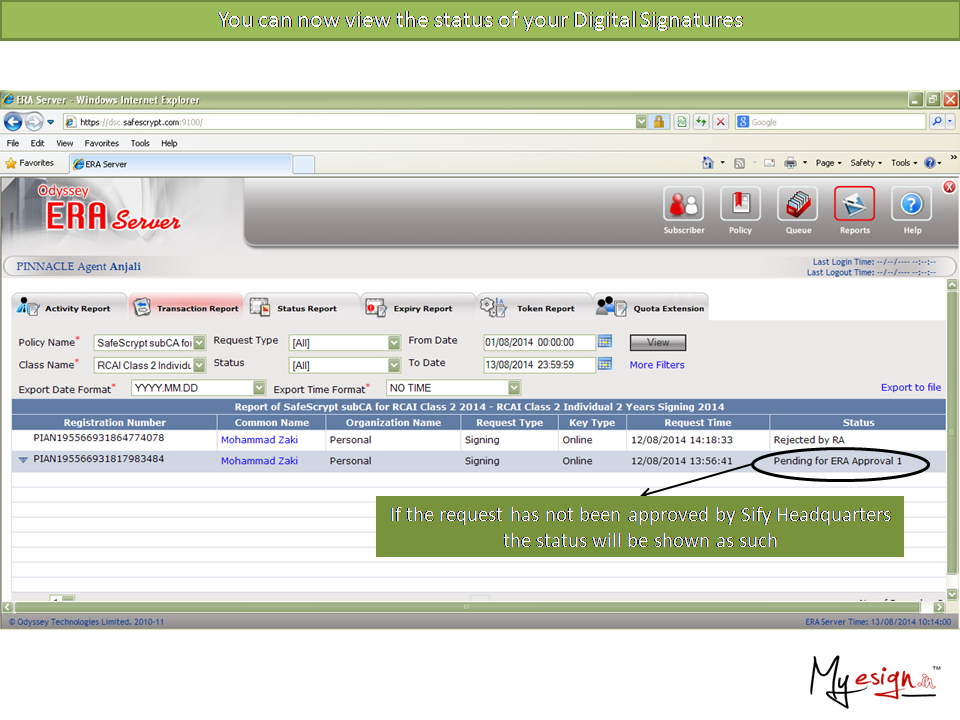Open the Help icon
960x720 pixels.
tap(911, 205)
